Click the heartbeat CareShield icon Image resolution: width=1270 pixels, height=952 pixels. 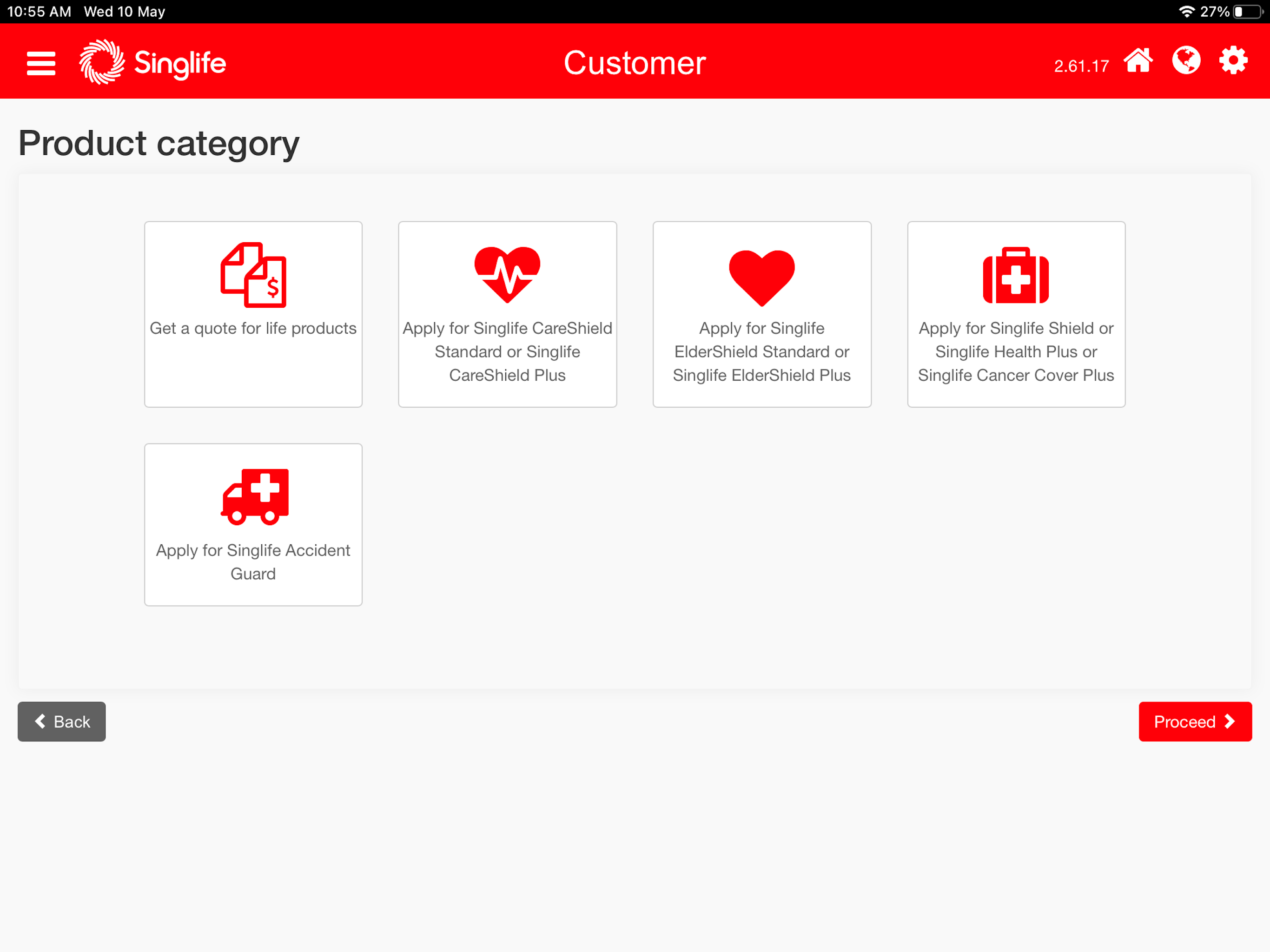click(x=508, y=275)
